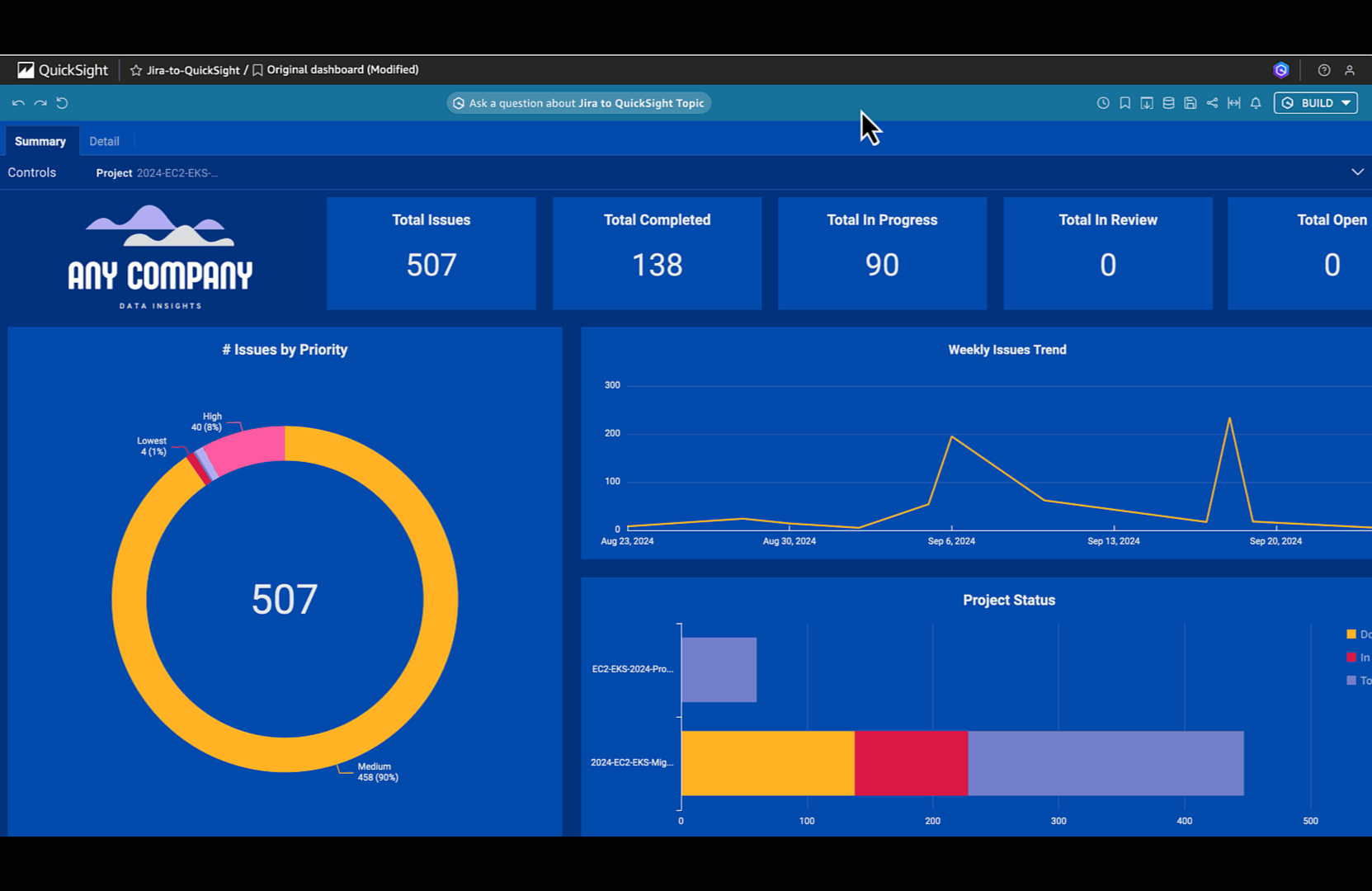
Task: Switch to the Detail tab
Action: (x=104, y=141)
